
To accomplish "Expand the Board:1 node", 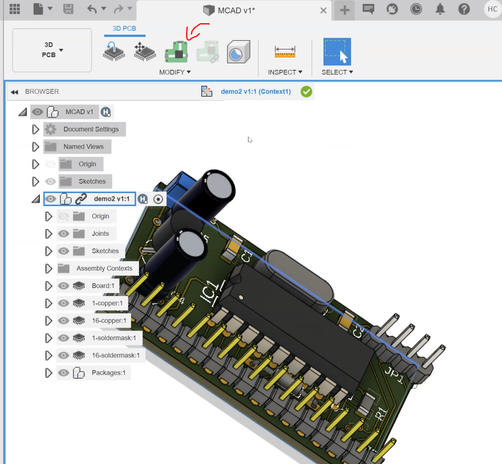I will pyautogui.click(x=48, y=286).
